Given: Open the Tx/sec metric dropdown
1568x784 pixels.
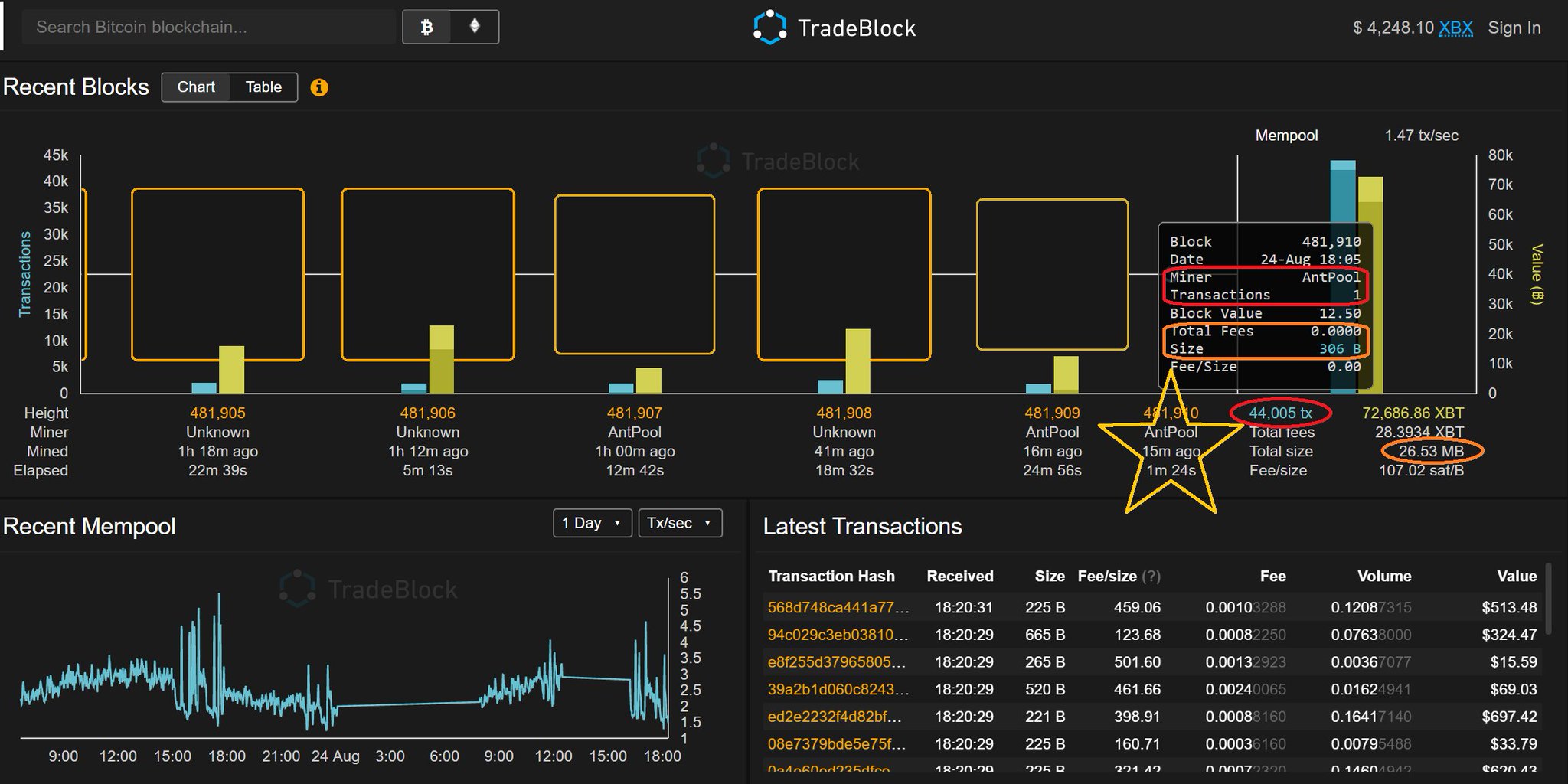Looking at the screenshot, I should (680, 523).
